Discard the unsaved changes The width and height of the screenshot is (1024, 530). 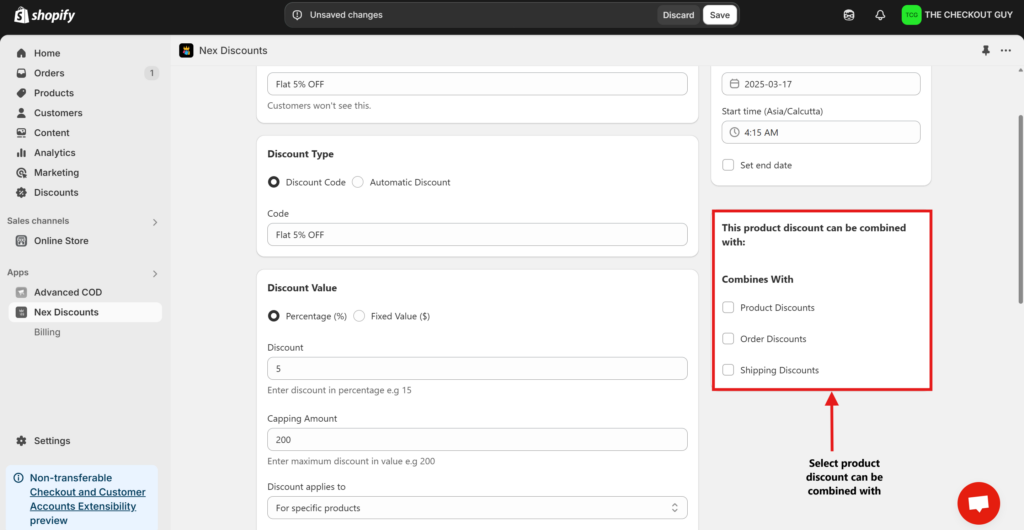[x=679, y=15]
